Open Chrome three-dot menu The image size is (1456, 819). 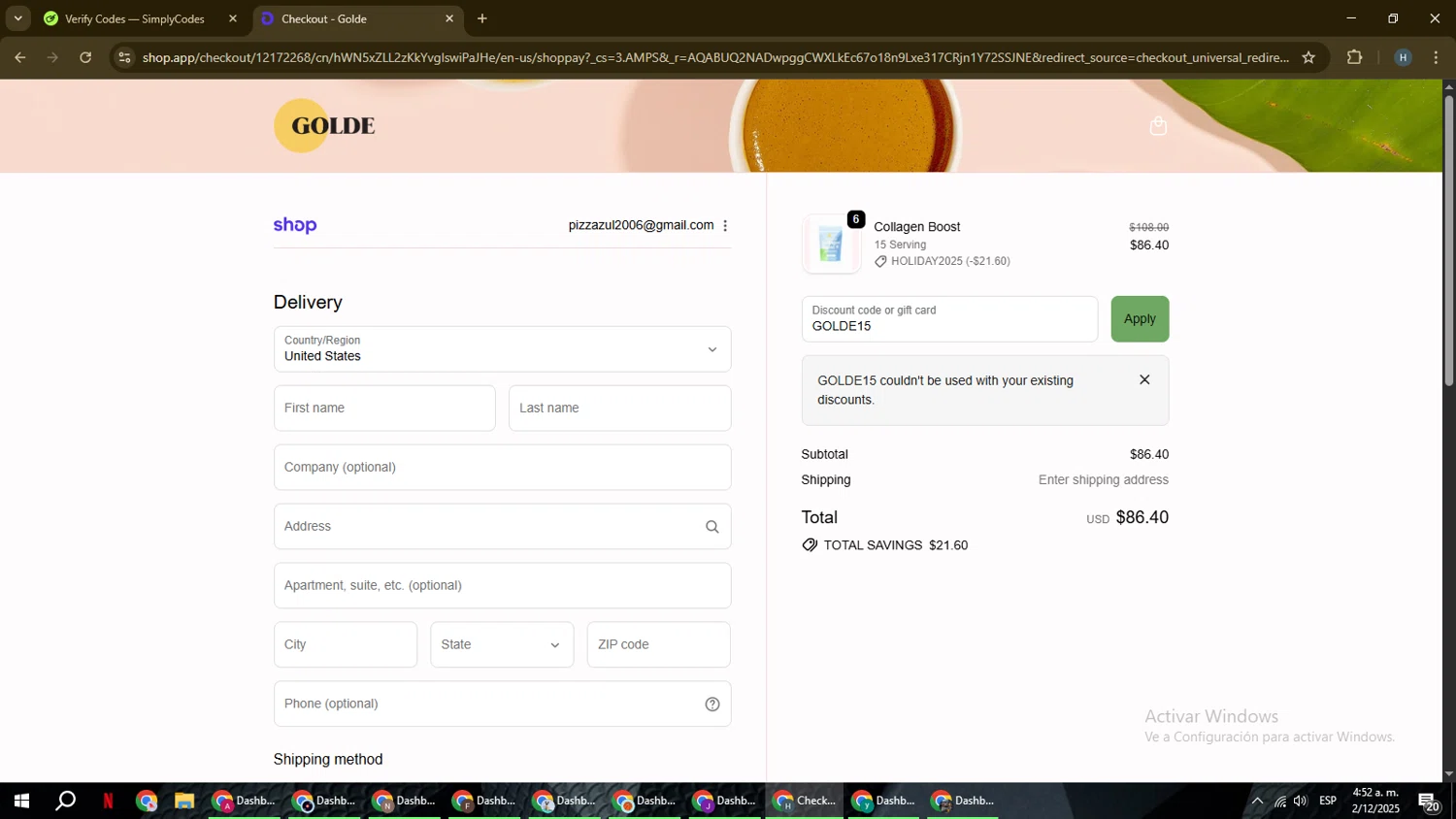1436,57
